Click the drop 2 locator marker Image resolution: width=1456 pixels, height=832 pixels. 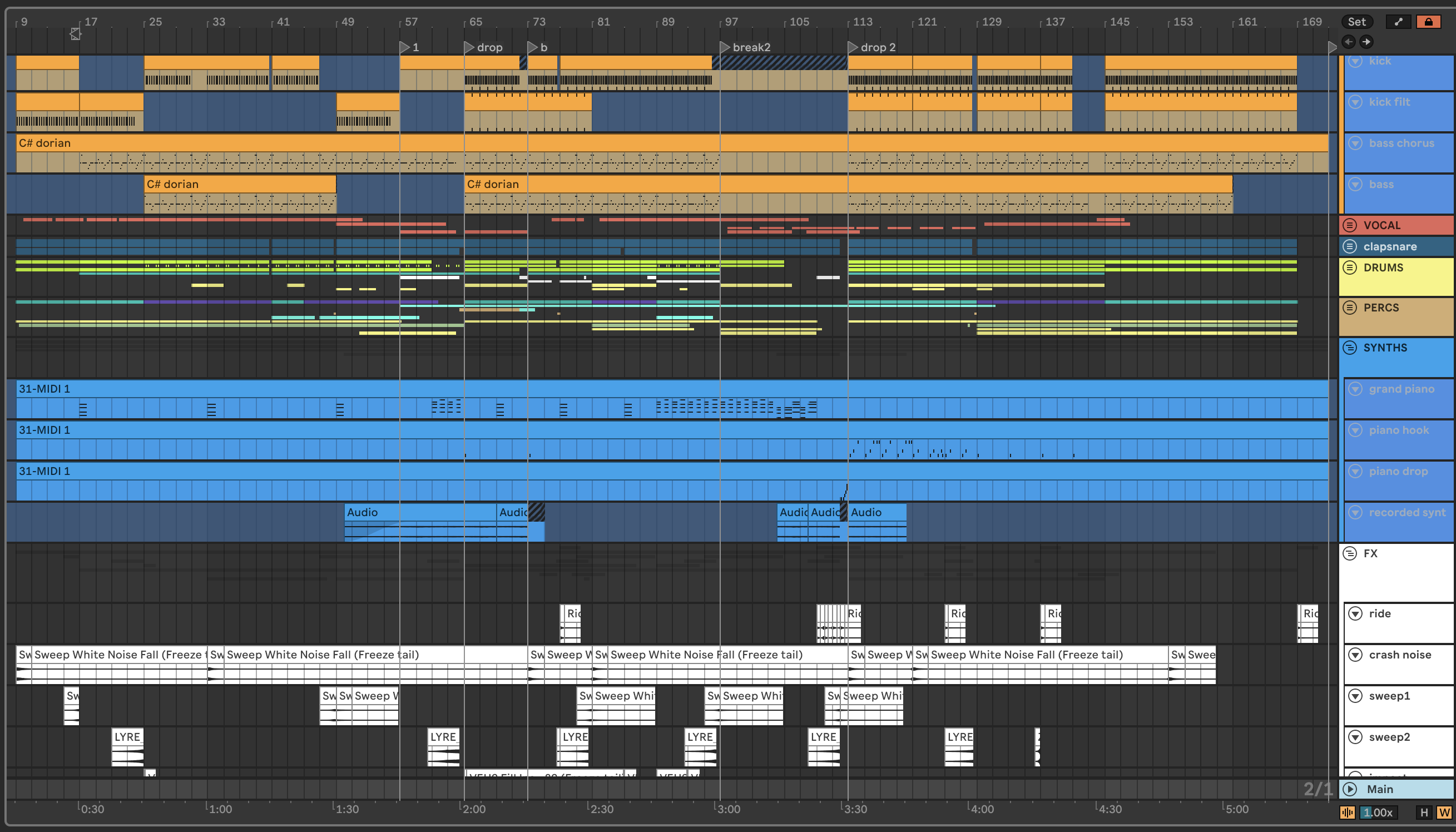[853, 47]
